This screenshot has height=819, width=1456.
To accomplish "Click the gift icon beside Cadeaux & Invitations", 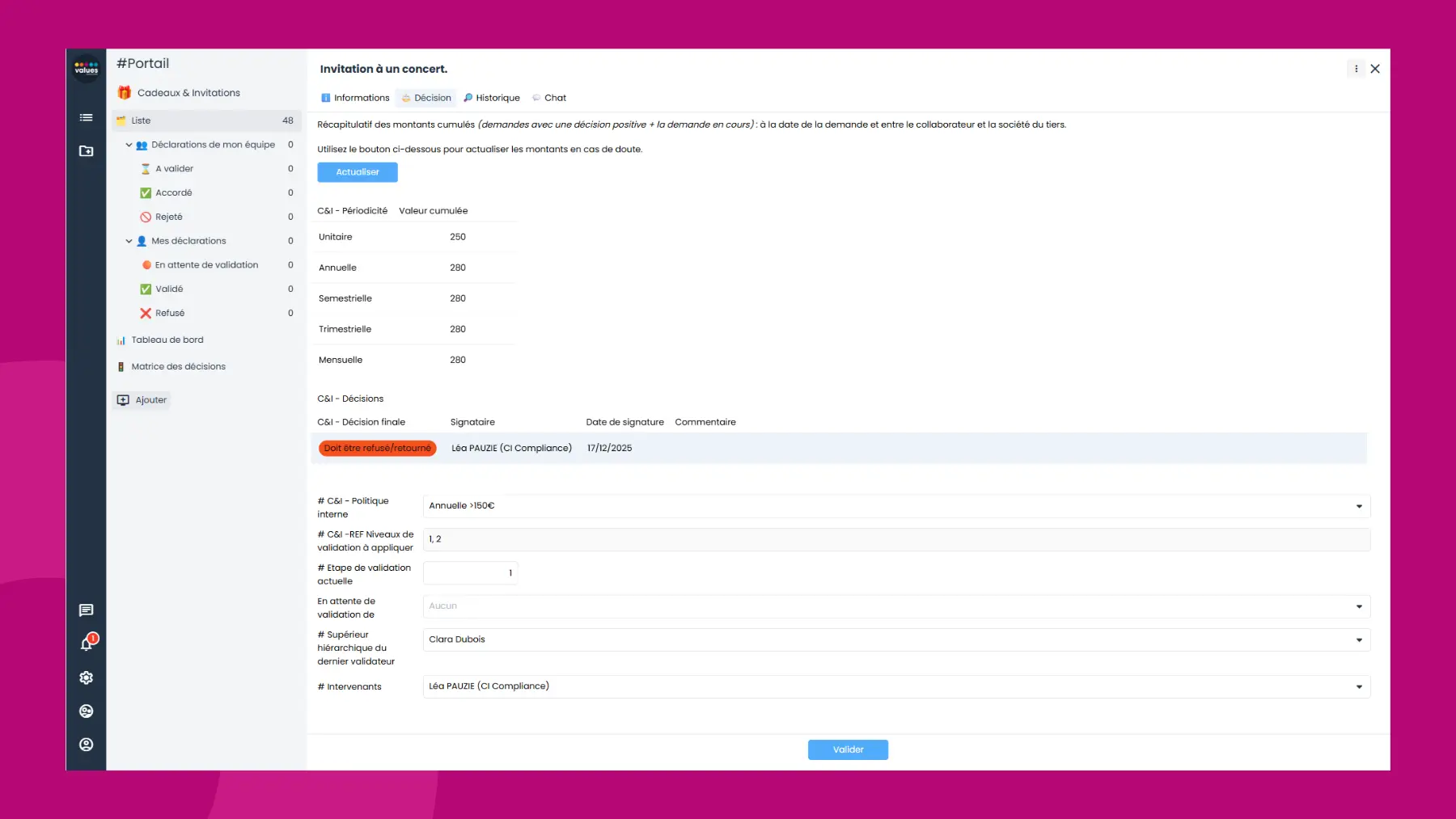I will 123,92.
